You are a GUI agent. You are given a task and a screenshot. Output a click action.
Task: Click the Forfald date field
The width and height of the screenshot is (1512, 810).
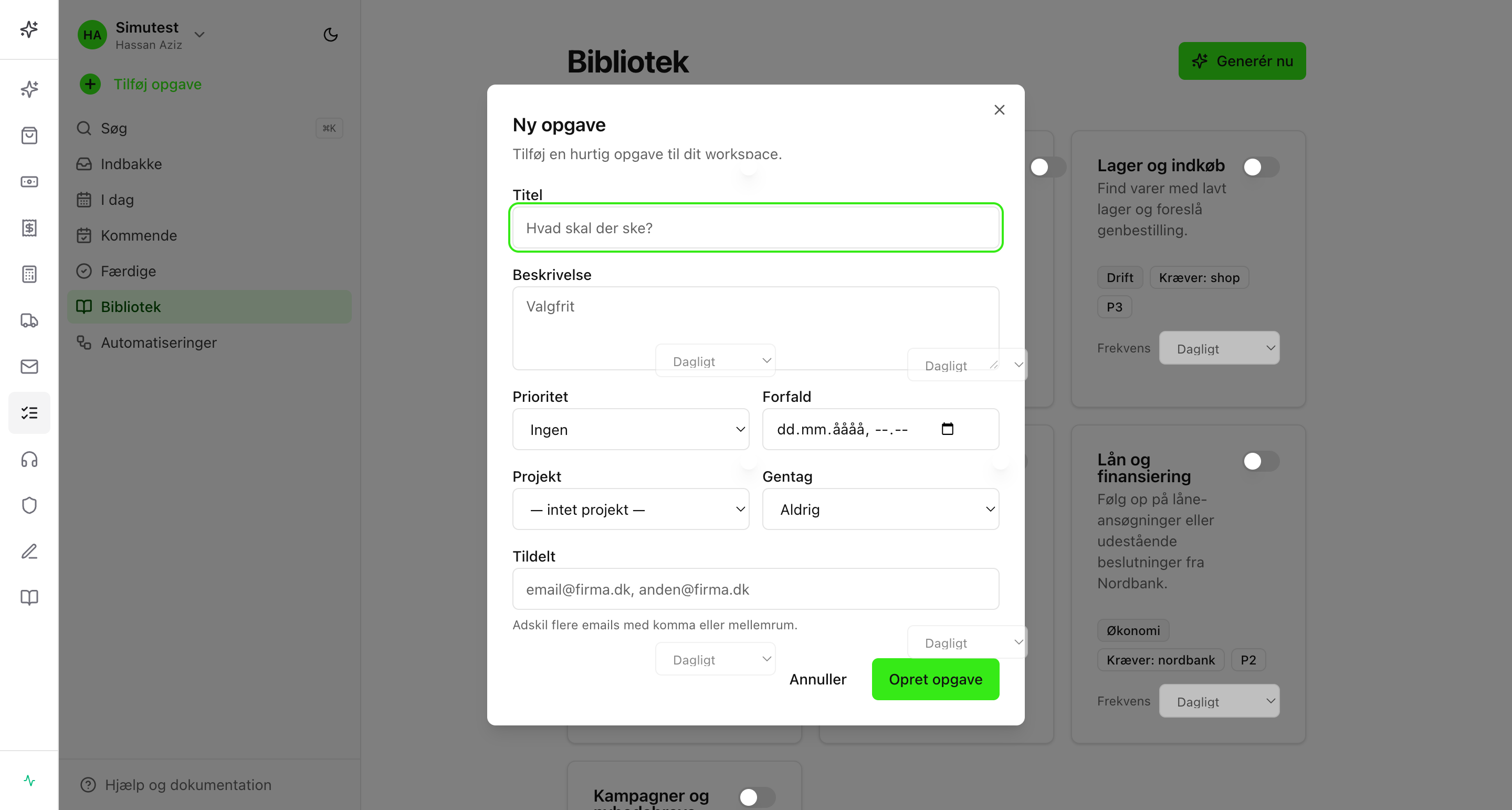click(x=880, y=429)
